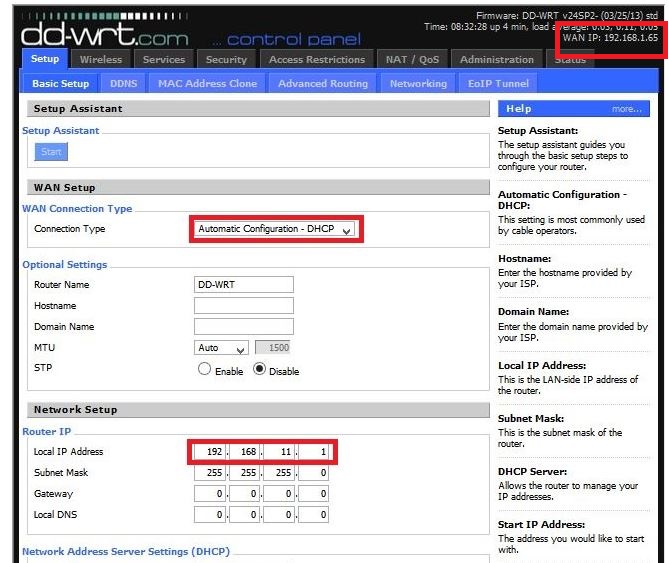Click Local DNS second octet field

coord(244,514)
